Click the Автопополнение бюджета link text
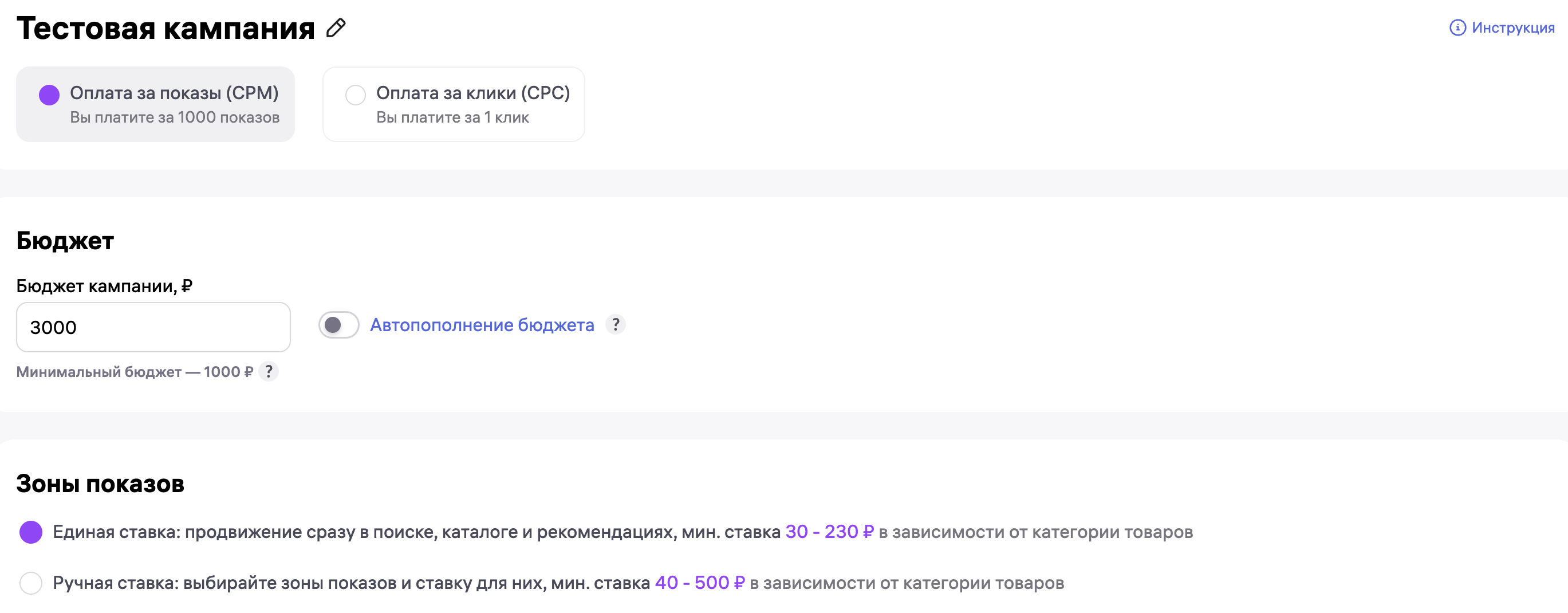The height and width of the screenshot is (613, 1568). [482, 325]
